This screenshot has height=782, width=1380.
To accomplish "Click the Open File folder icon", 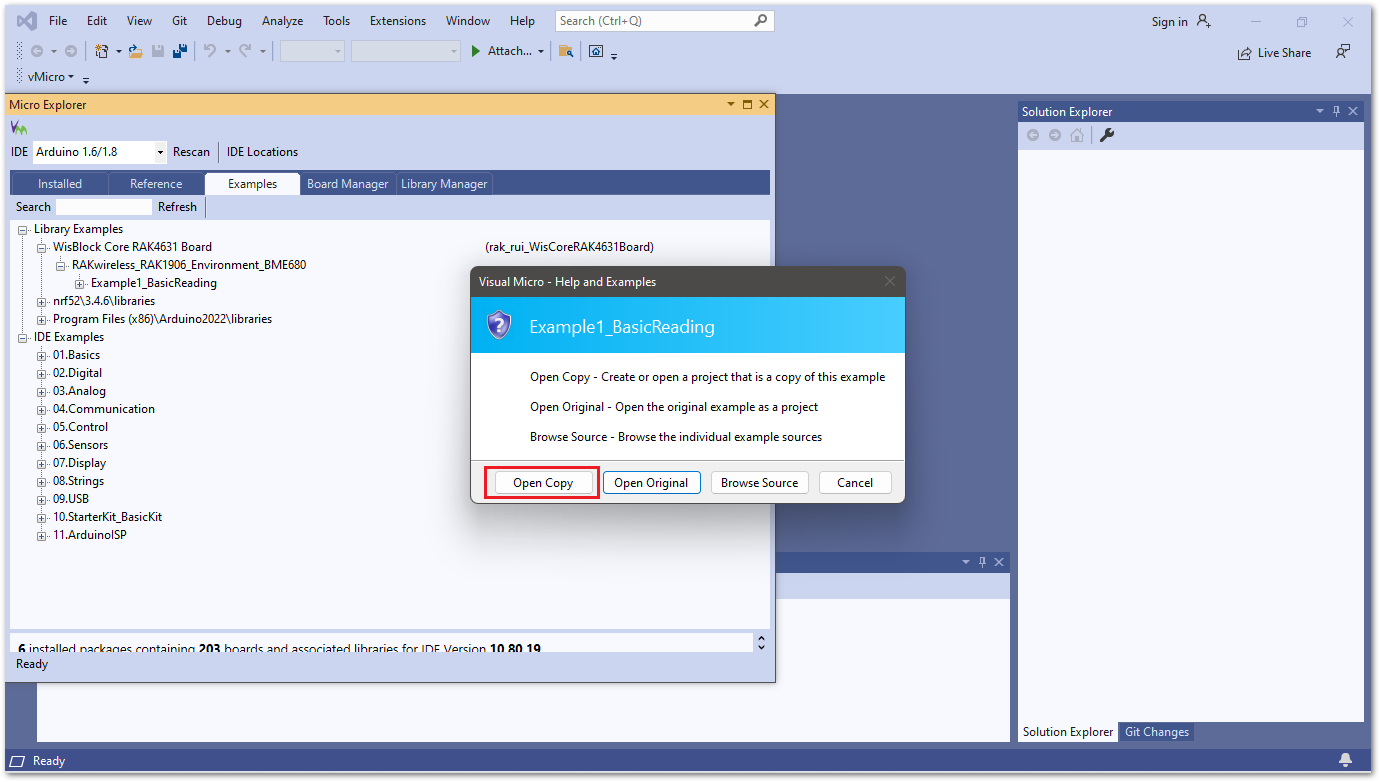I will [135, 51].
